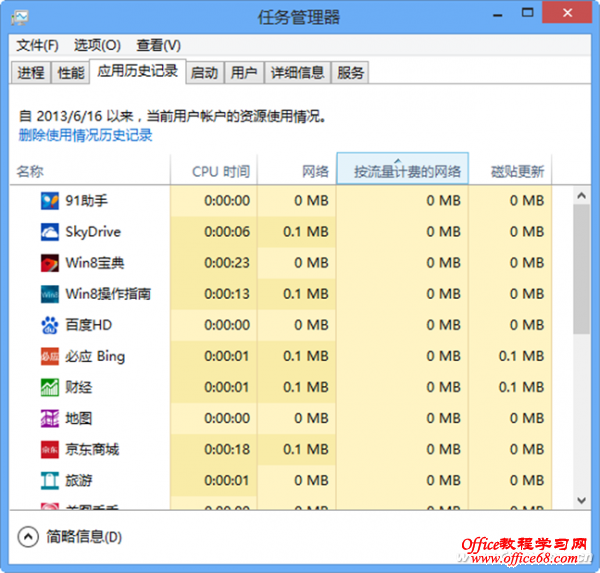
Task: Close the Task Manager window
Action: point(567,13)
